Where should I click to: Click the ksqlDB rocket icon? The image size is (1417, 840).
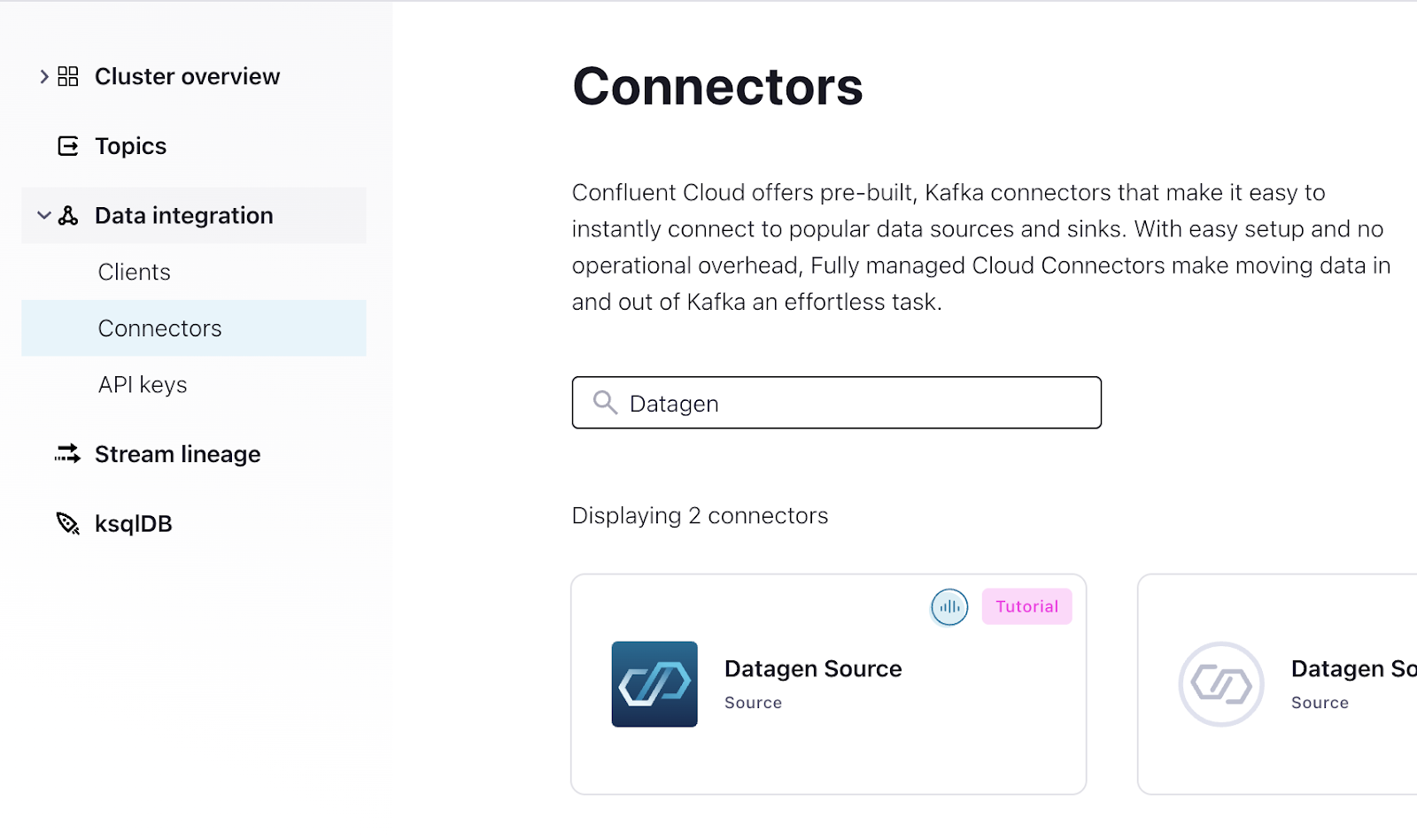click(x=68, y=523)
